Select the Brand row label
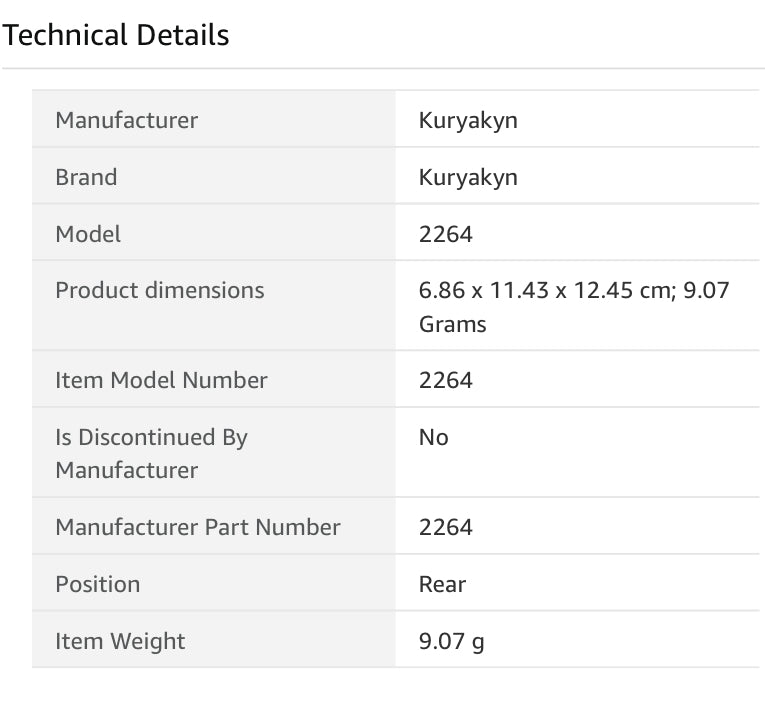 tap(86, 177)
